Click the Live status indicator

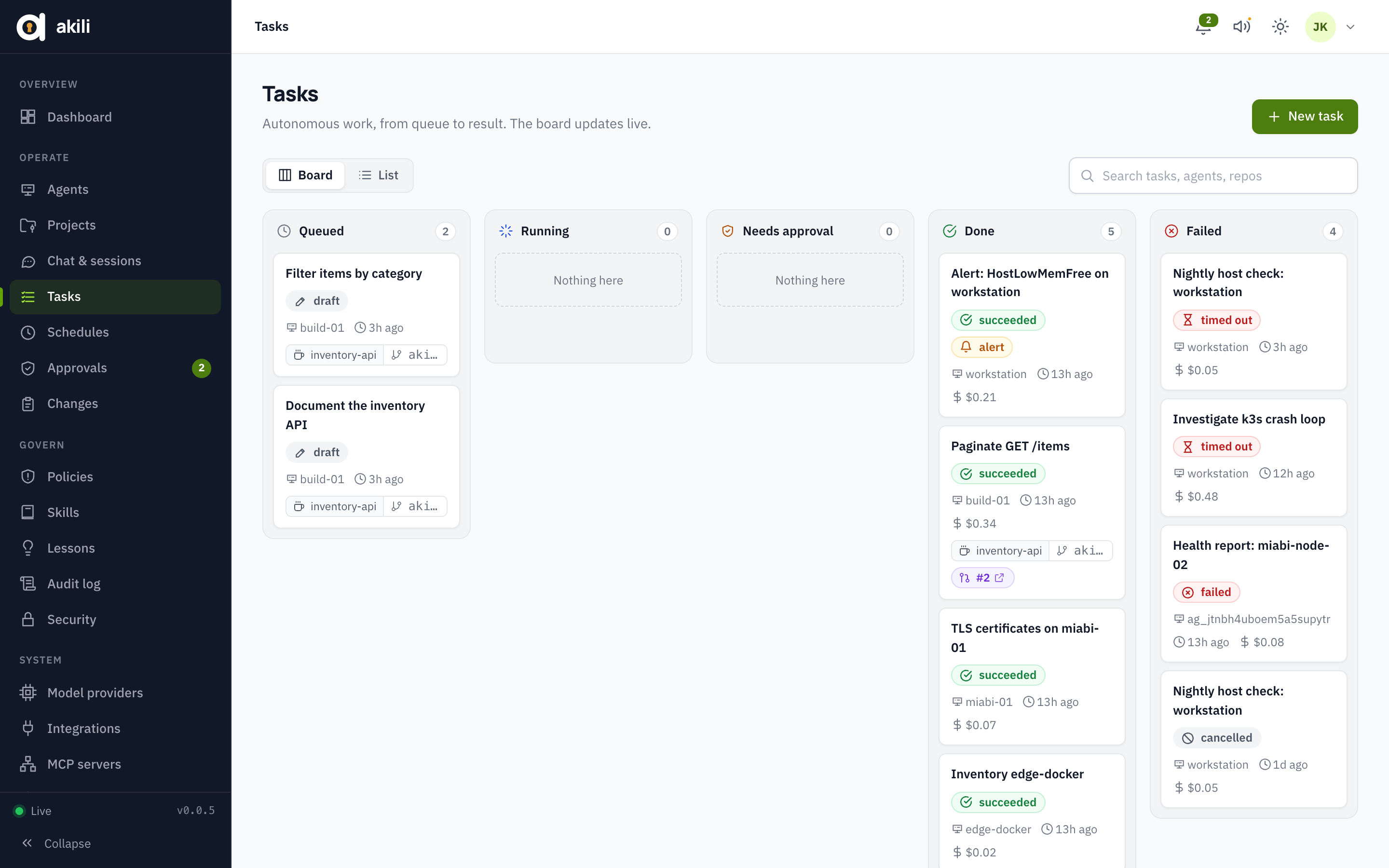(32, 811)
